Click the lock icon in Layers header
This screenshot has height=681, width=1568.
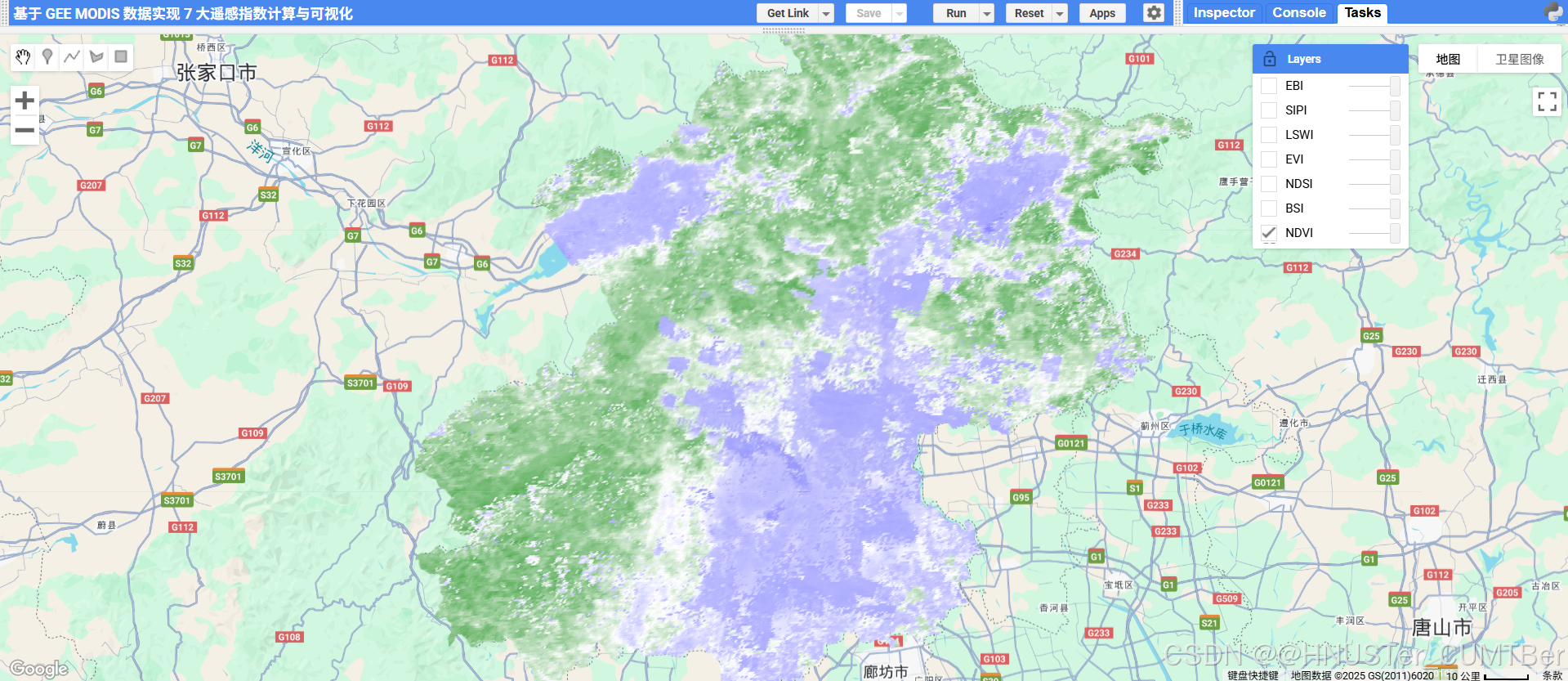(1270, 59)
